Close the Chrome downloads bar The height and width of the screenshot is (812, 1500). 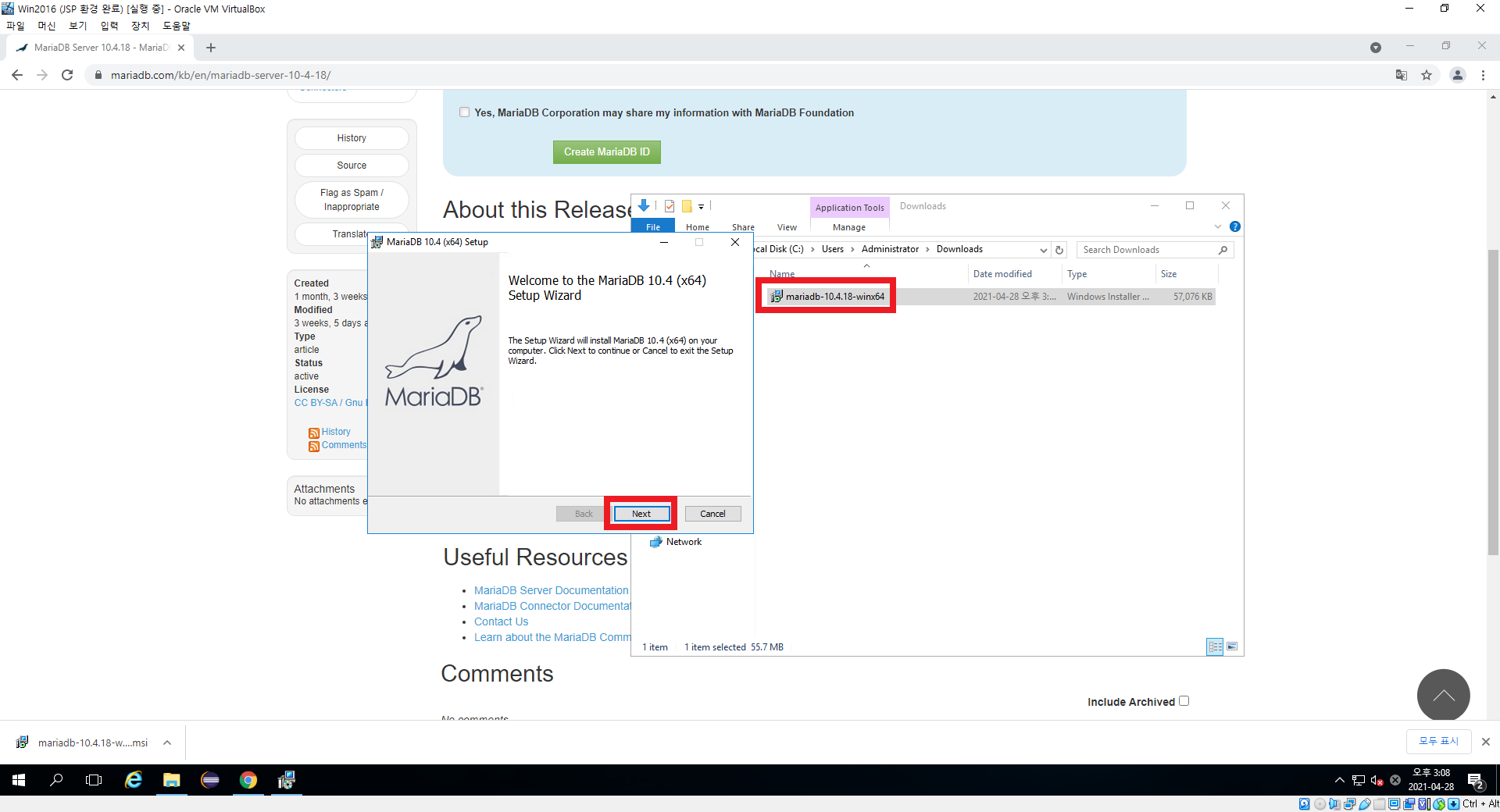coord(1486,742)
